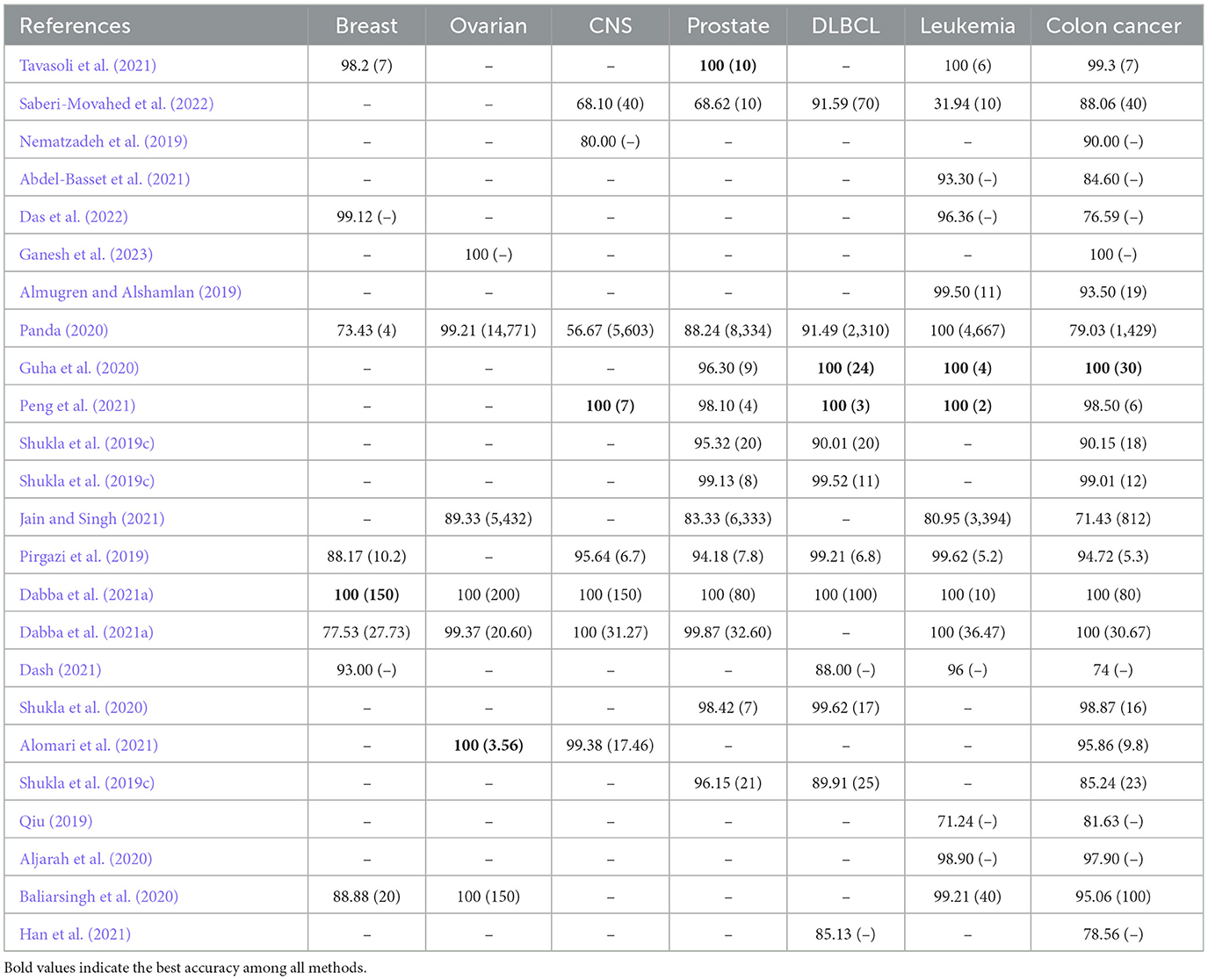Image resolution: width=1208 pixels, height=980 pixels.
Task: Select the cell reading 99.62 (5.2)
Action: 967,557
